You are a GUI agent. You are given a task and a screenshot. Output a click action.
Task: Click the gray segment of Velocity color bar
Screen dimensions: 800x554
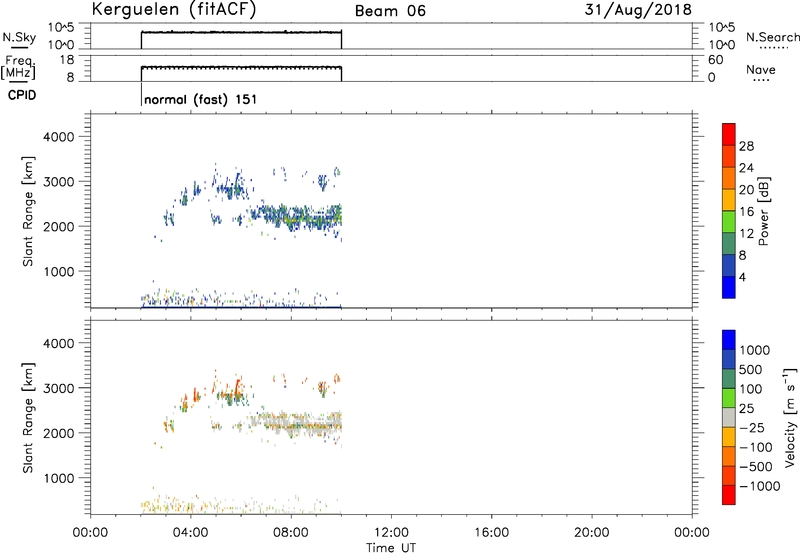tap(729, 417)
